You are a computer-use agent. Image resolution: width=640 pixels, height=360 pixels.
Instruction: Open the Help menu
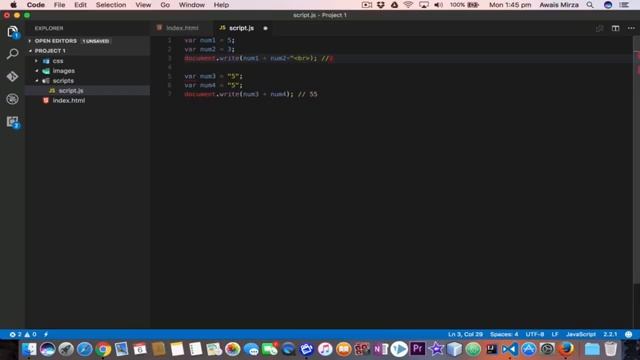221,5
